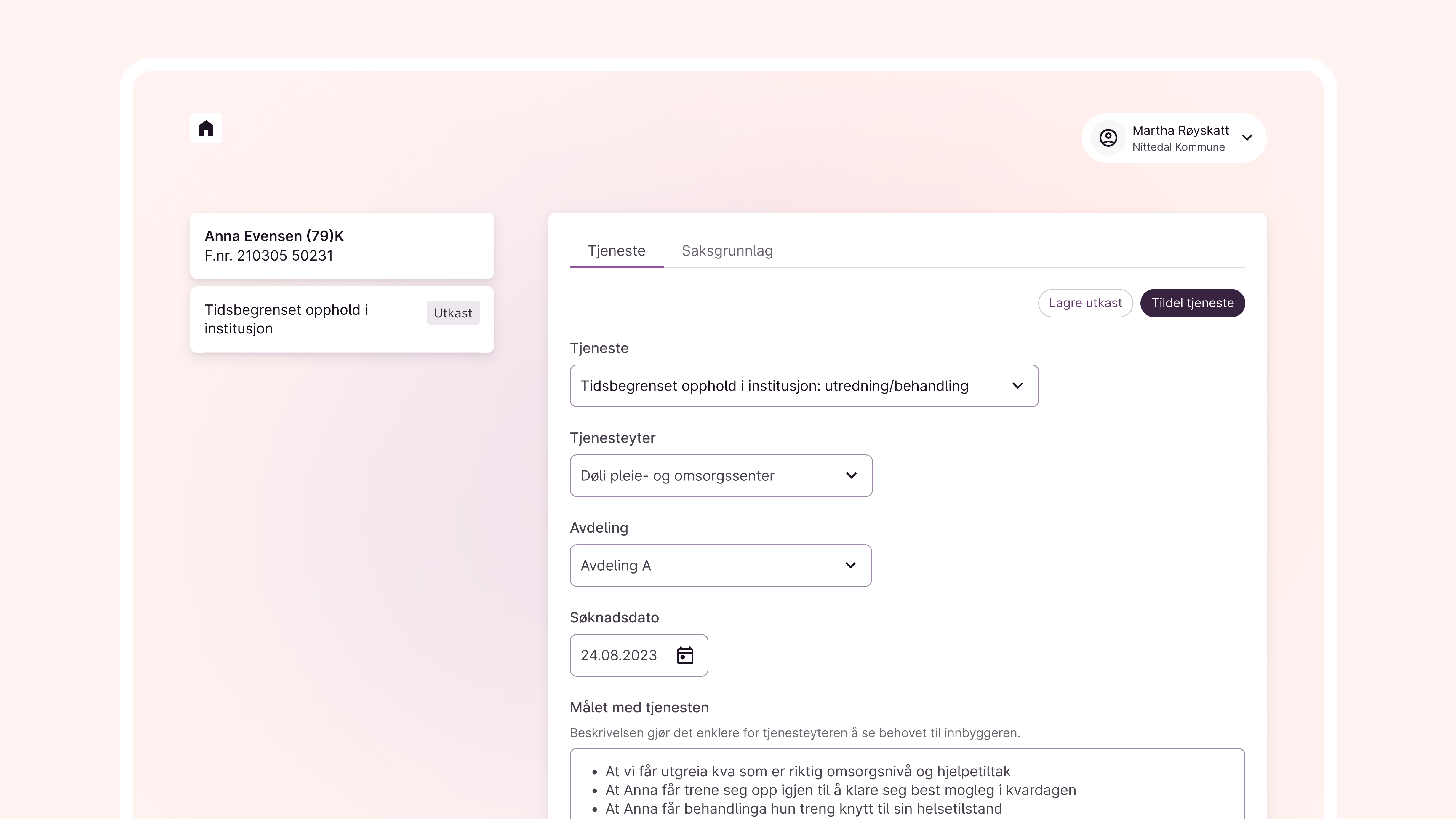Open the calendar picker for Søknadsdato
The image size is (1456, 819).
685,656
